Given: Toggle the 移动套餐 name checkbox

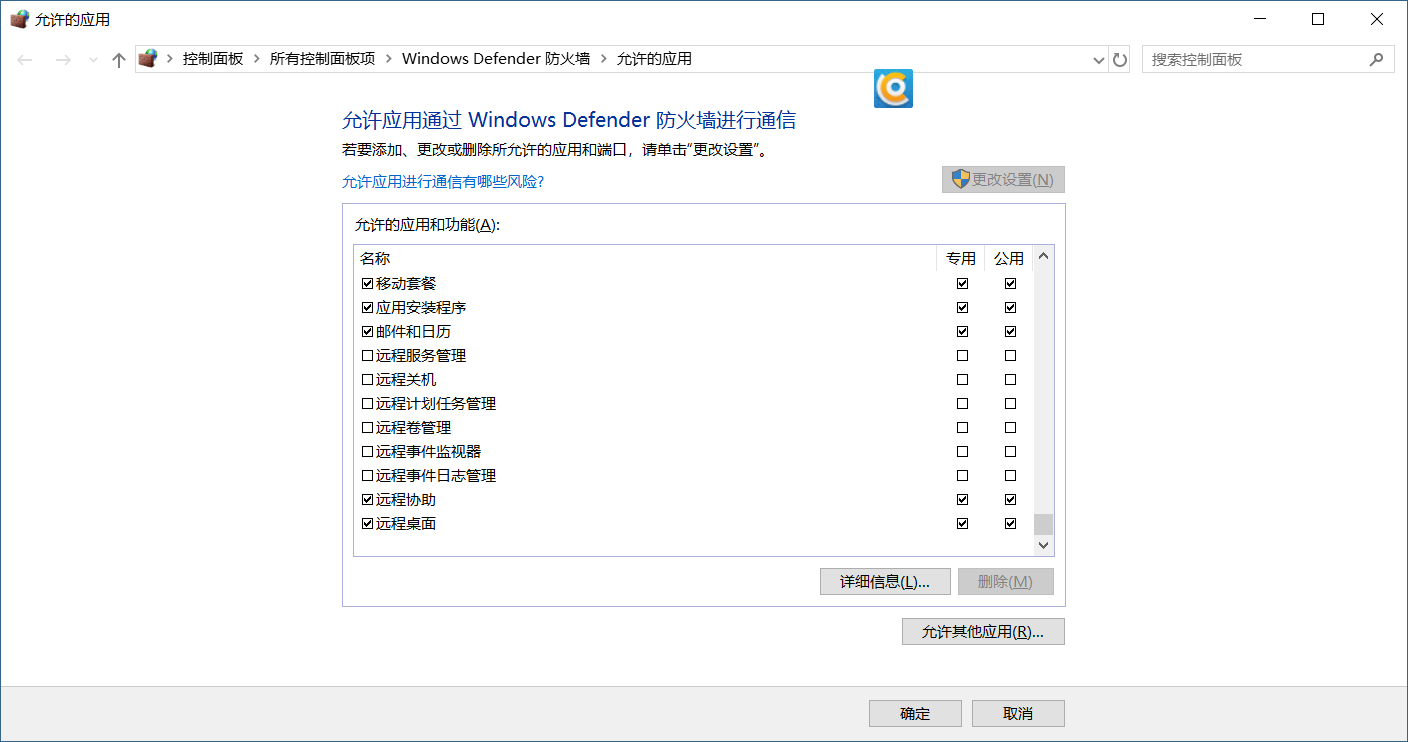Looking at the screenshot, I should [367, 284].
